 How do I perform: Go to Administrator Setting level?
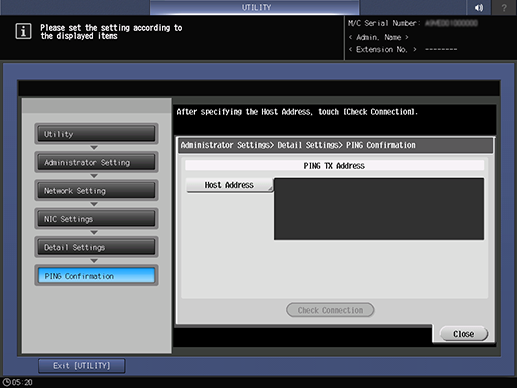click(x=96, y=162)
